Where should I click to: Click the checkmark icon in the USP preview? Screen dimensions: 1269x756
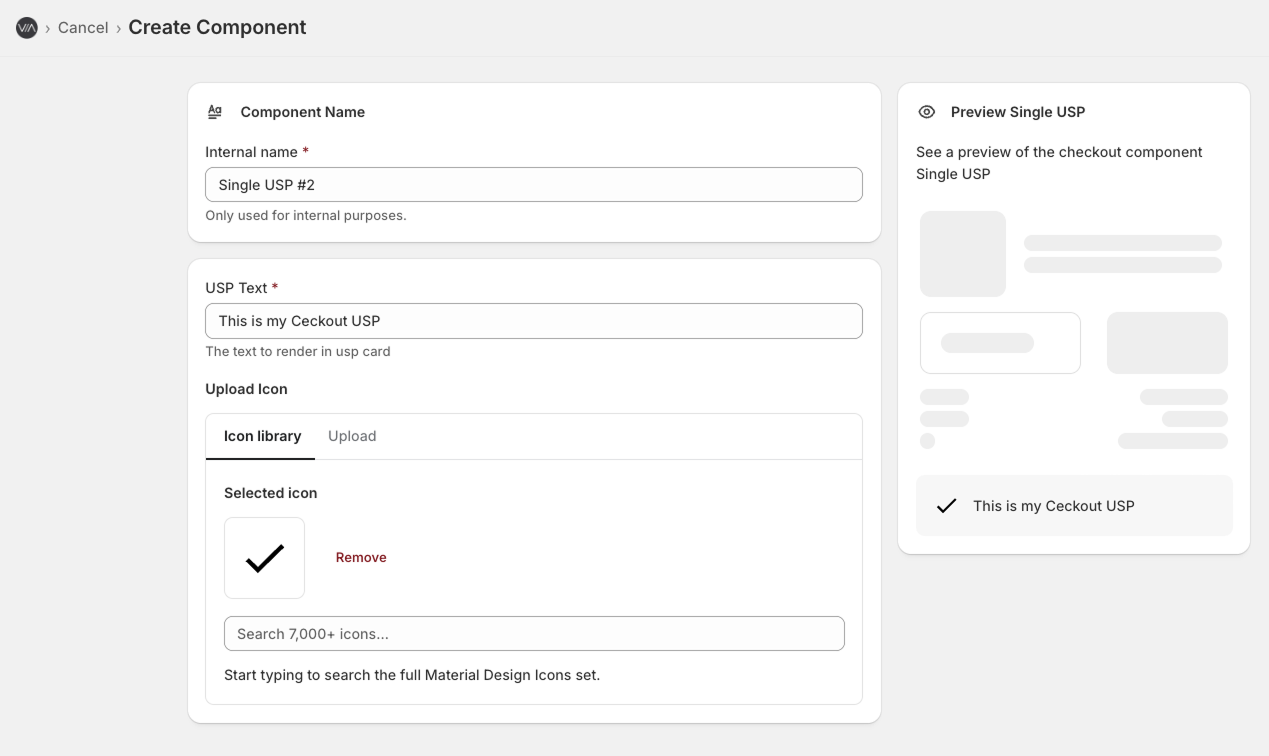pos(946,506)
